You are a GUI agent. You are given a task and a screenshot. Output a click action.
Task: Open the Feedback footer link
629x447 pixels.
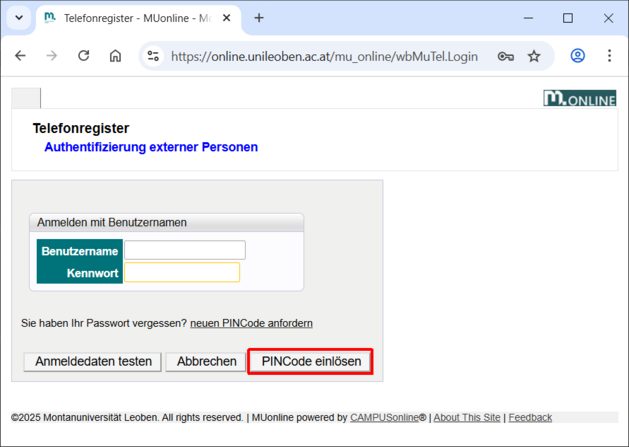coord(530,418)
